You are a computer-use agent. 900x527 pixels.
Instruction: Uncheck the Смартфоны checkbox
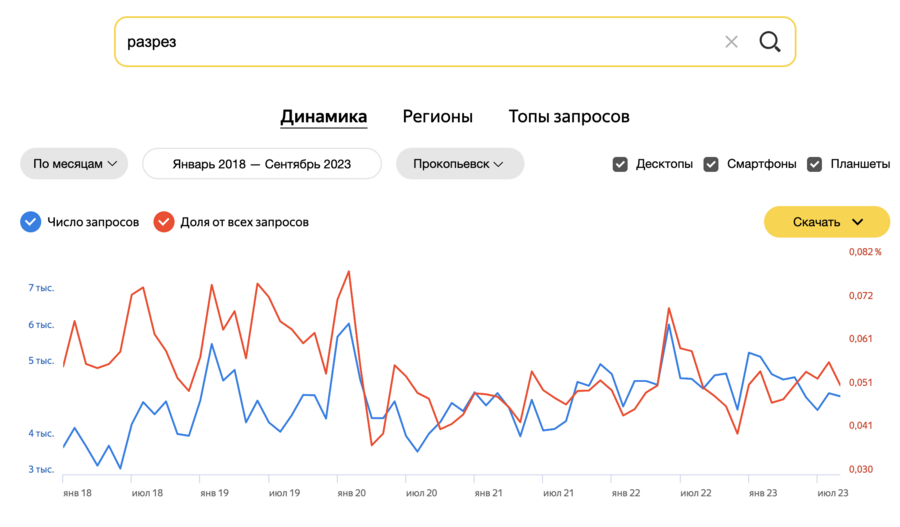click(x=711, y=164)
